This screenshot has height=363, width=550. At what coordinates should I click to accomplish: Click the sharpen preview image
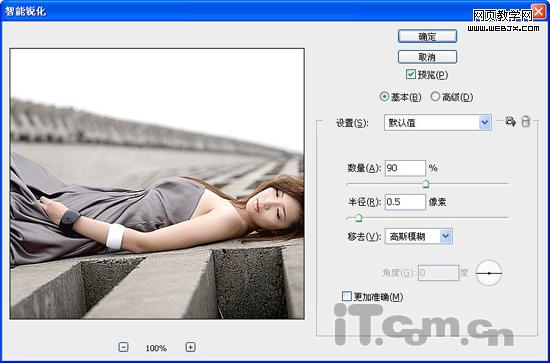[x=157, y=183]
